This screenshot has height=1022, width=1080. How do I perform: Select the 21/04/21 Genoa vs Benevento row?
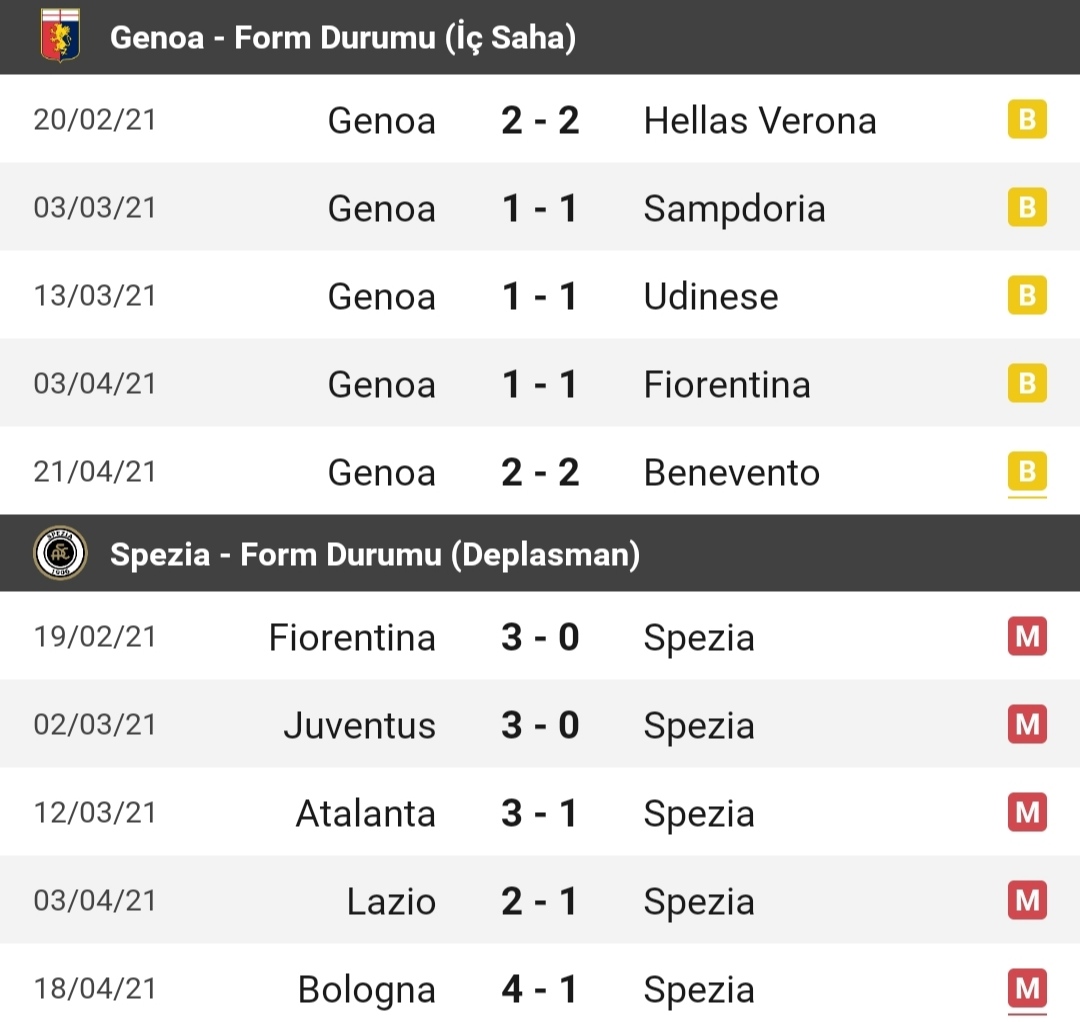pyautogui.click(x=540, y=472)
